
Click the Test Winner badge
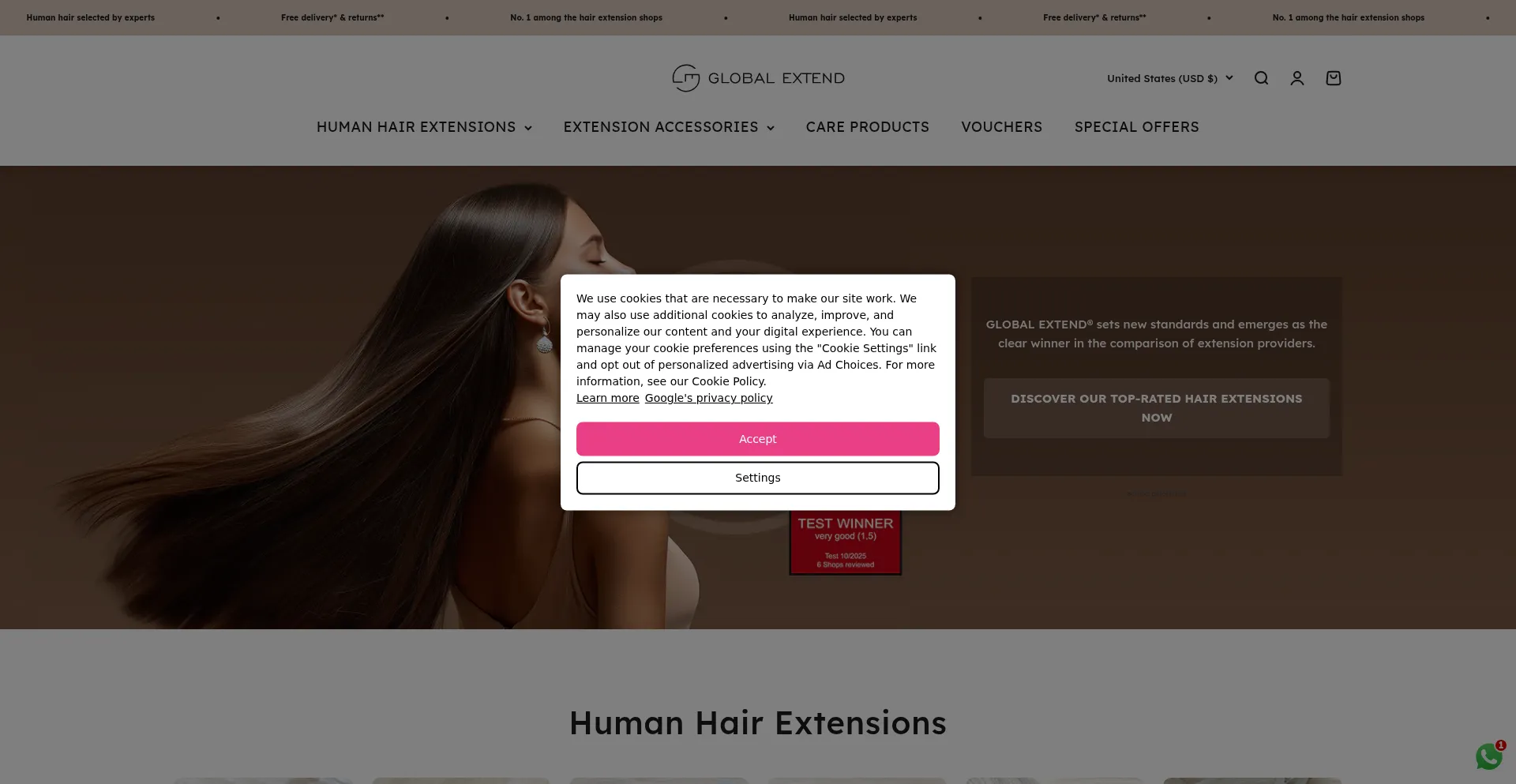[x=846, y=542]
